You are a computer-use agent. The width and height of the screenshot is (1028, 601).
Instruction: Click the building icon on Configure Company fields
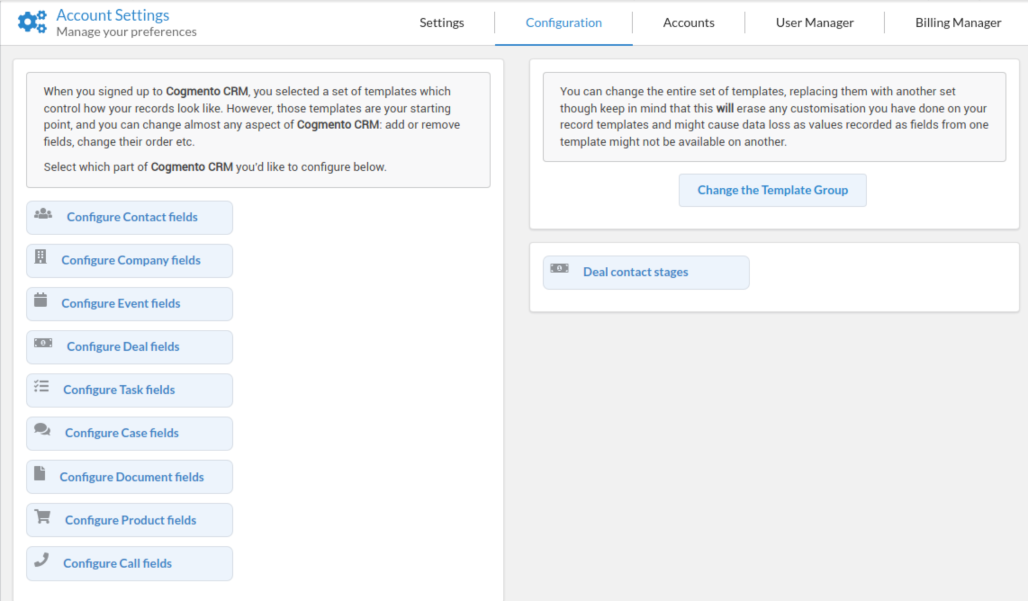(41, 259)
